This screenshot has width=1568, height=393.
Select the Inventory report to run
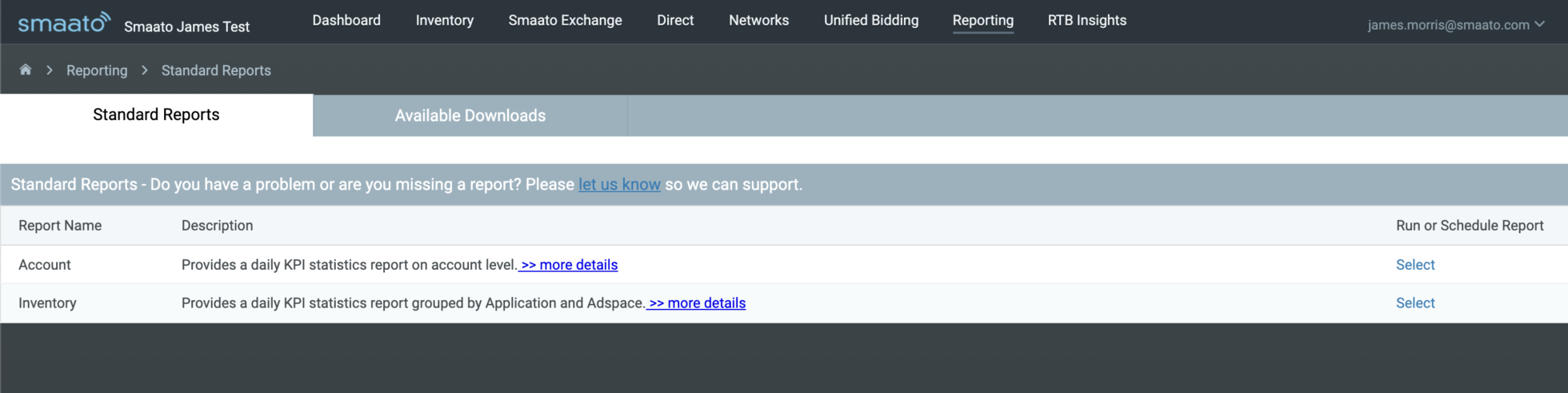pyautogui.click(x=1415, y=303)
